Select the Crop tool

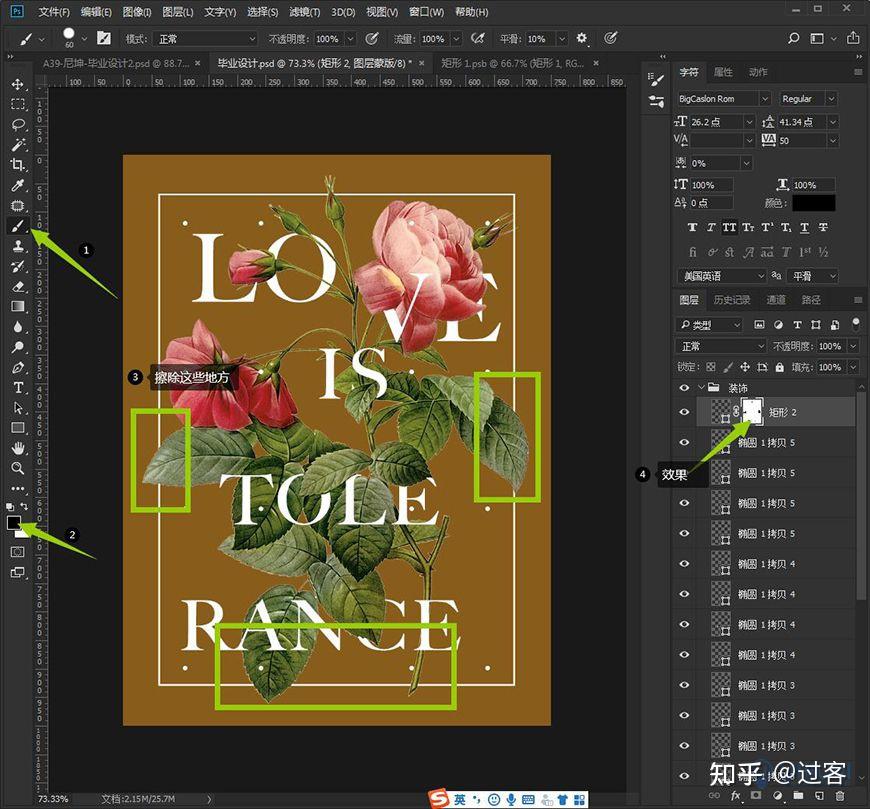tap(18, 165)
